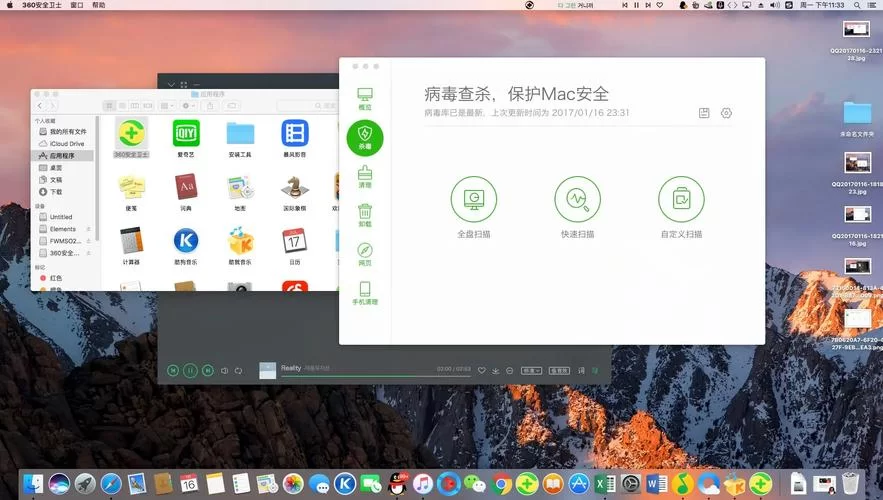Pause playback in the music player
This screenshot has height=500, width=883.
click(190, 370)
